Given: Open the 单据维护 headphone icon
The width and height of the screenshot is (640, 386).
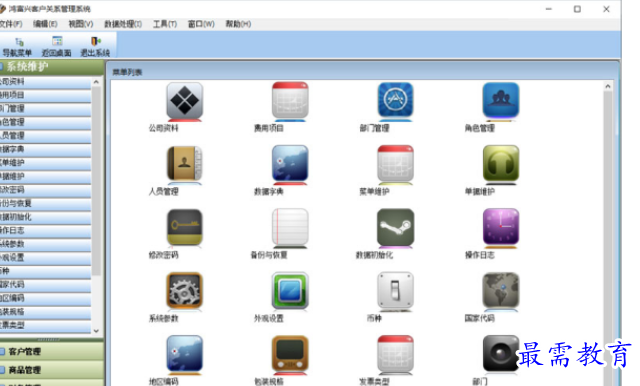Looking at the screenshot, I should click(x=501, y=164).
